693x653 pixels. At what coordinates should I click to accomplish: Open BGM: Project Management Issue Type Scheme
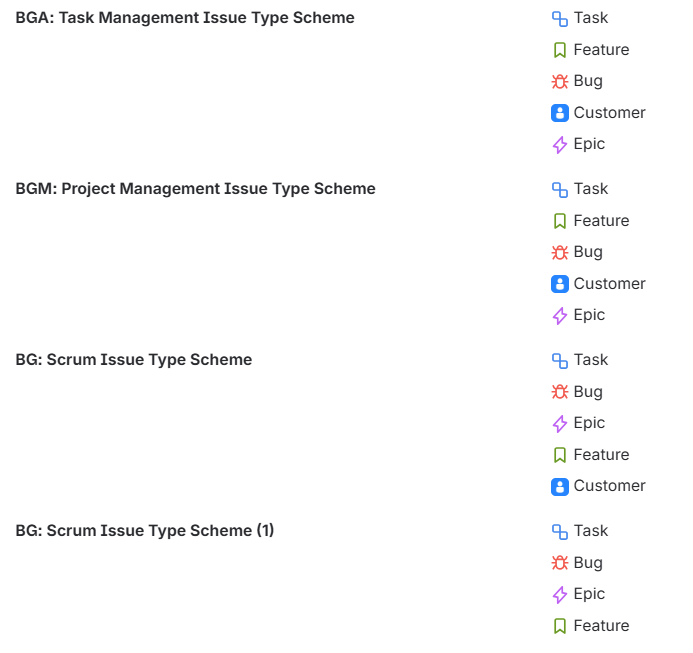195,189
